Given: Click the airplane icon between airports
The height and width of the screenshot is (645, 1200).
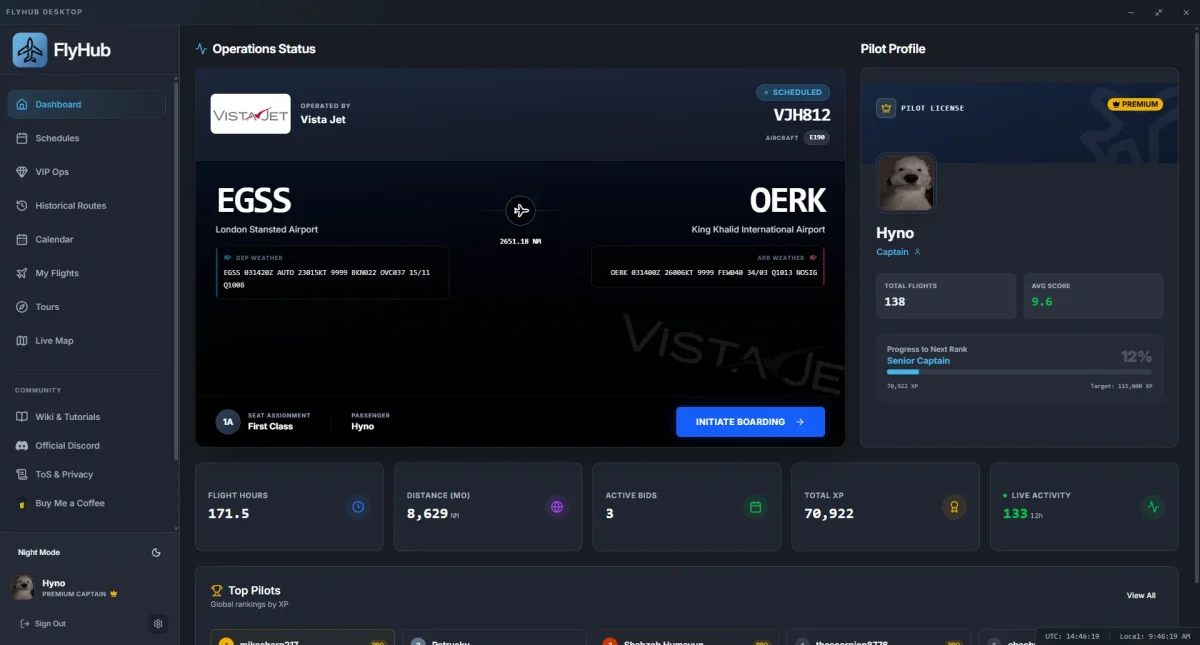Looking at the screenshot, I should [x=520, y=211].
